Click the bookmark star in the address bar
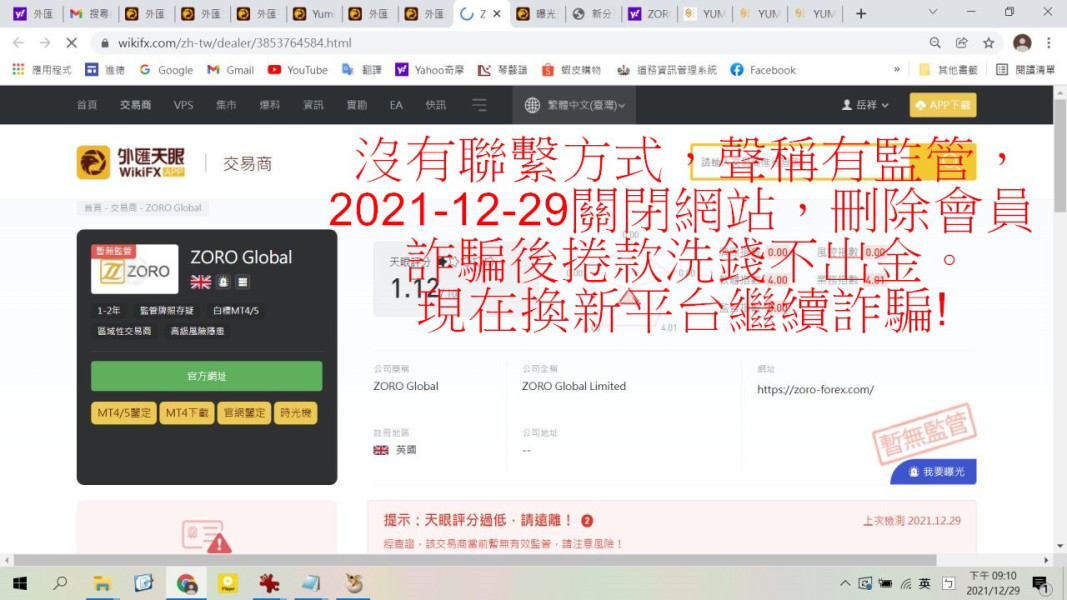The image size is (1067, 600). coord(988,43)
